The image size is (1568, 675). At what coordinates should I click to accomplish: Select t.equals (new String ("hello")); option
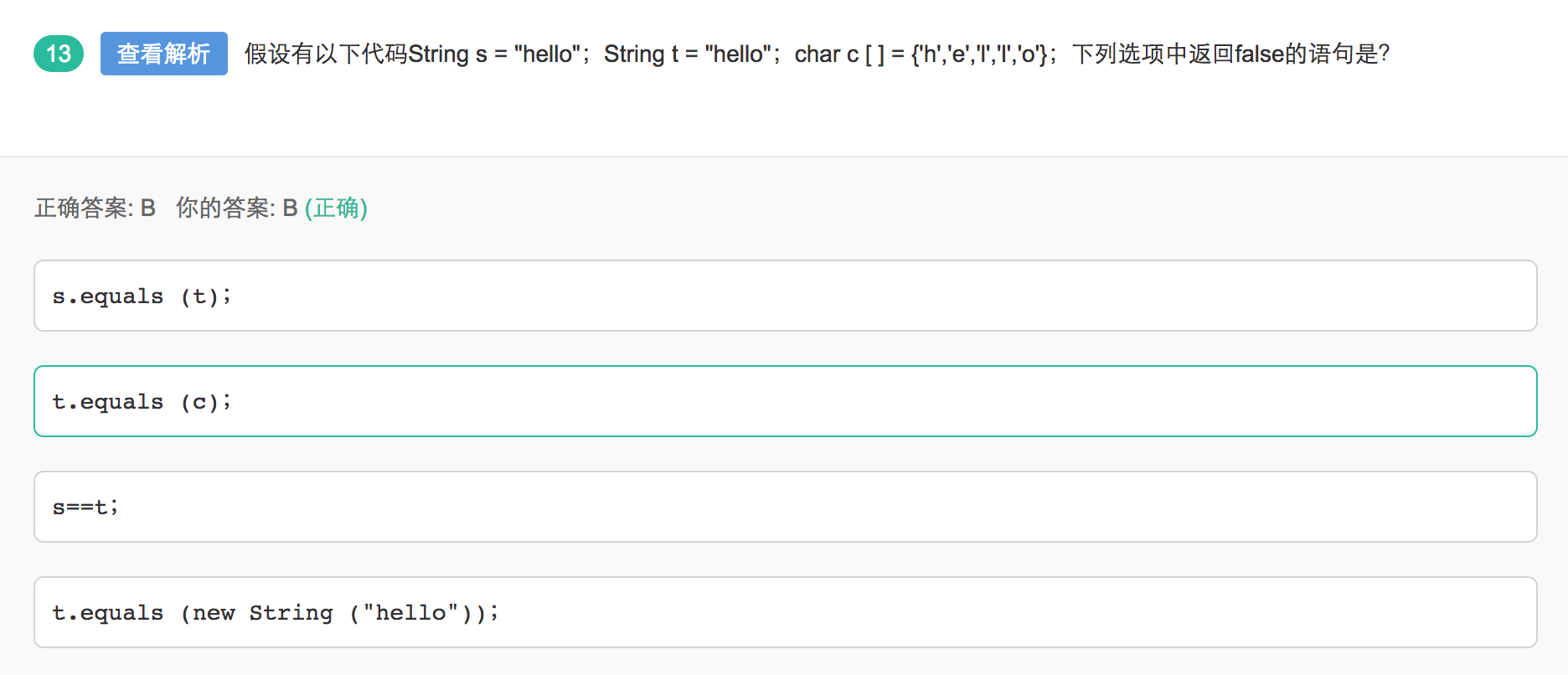(x=786, y=612)
